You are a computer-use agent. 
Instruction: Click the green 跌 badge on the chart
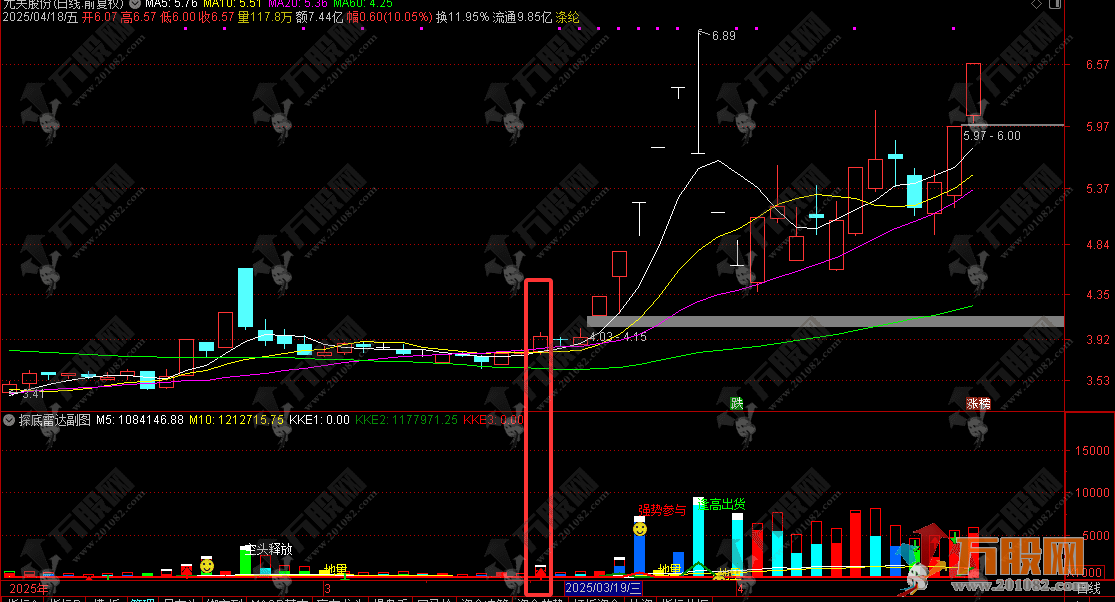point(737,404)
